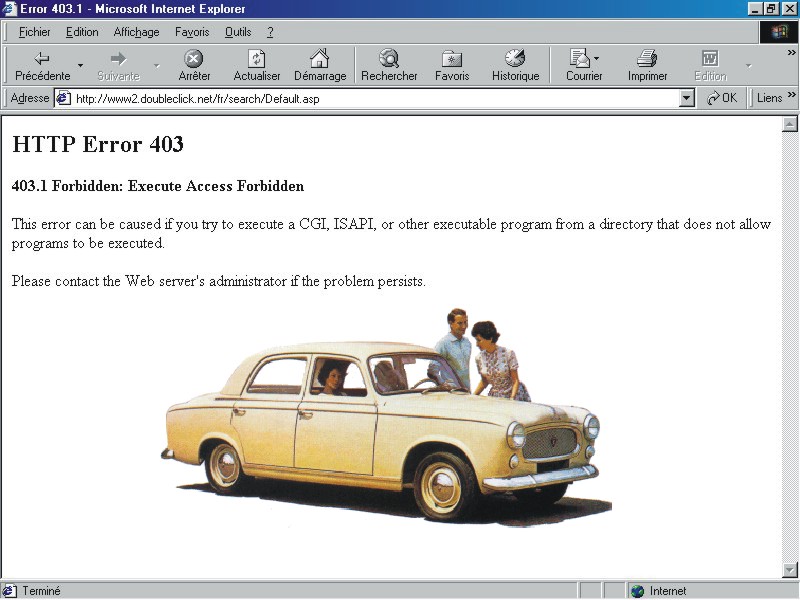Expand the Précédente history dropdown arrow

tap(81, 66)
